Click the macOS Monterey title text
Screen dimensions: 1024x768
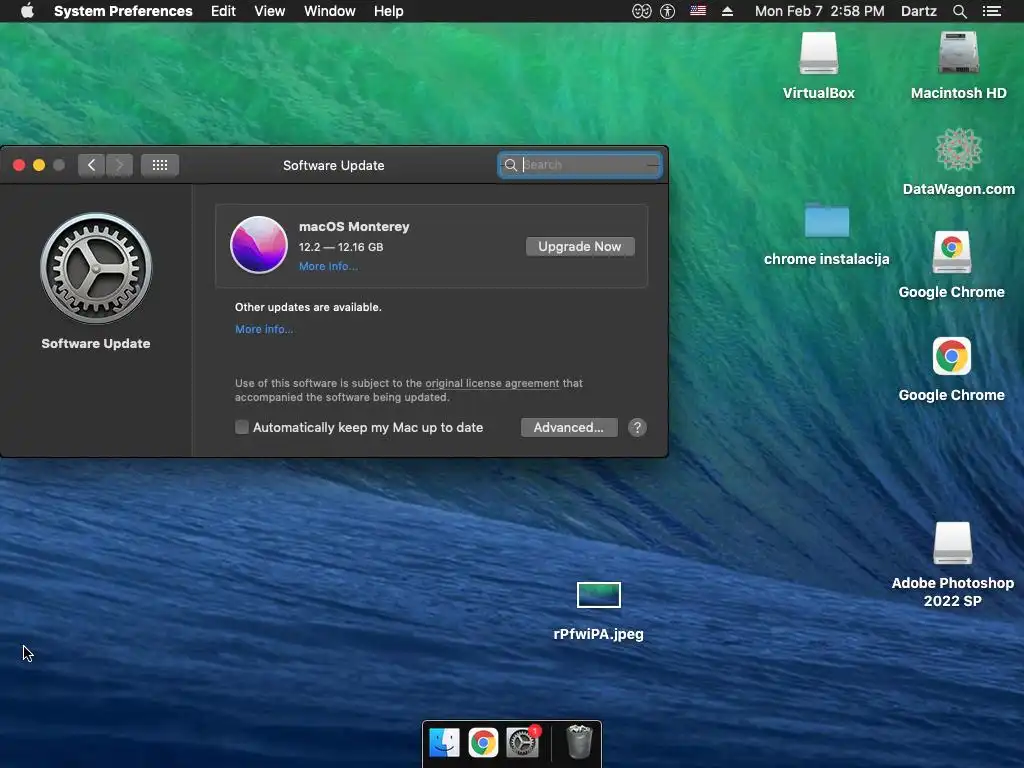pos(354,227)
